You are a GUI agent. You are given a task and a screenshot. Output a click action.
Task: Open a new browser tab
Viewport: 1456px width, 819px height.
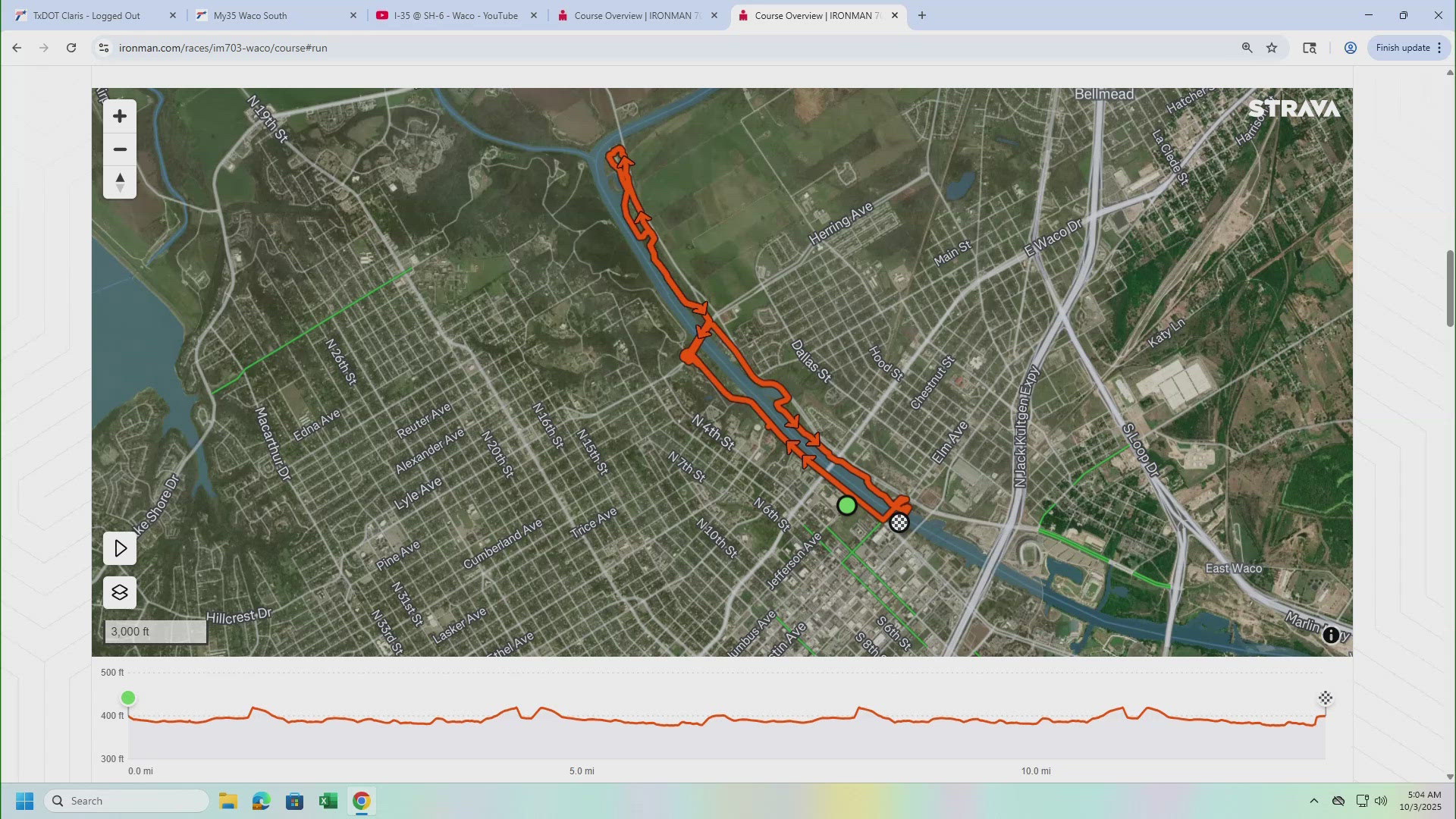click(x=921, y=15)
